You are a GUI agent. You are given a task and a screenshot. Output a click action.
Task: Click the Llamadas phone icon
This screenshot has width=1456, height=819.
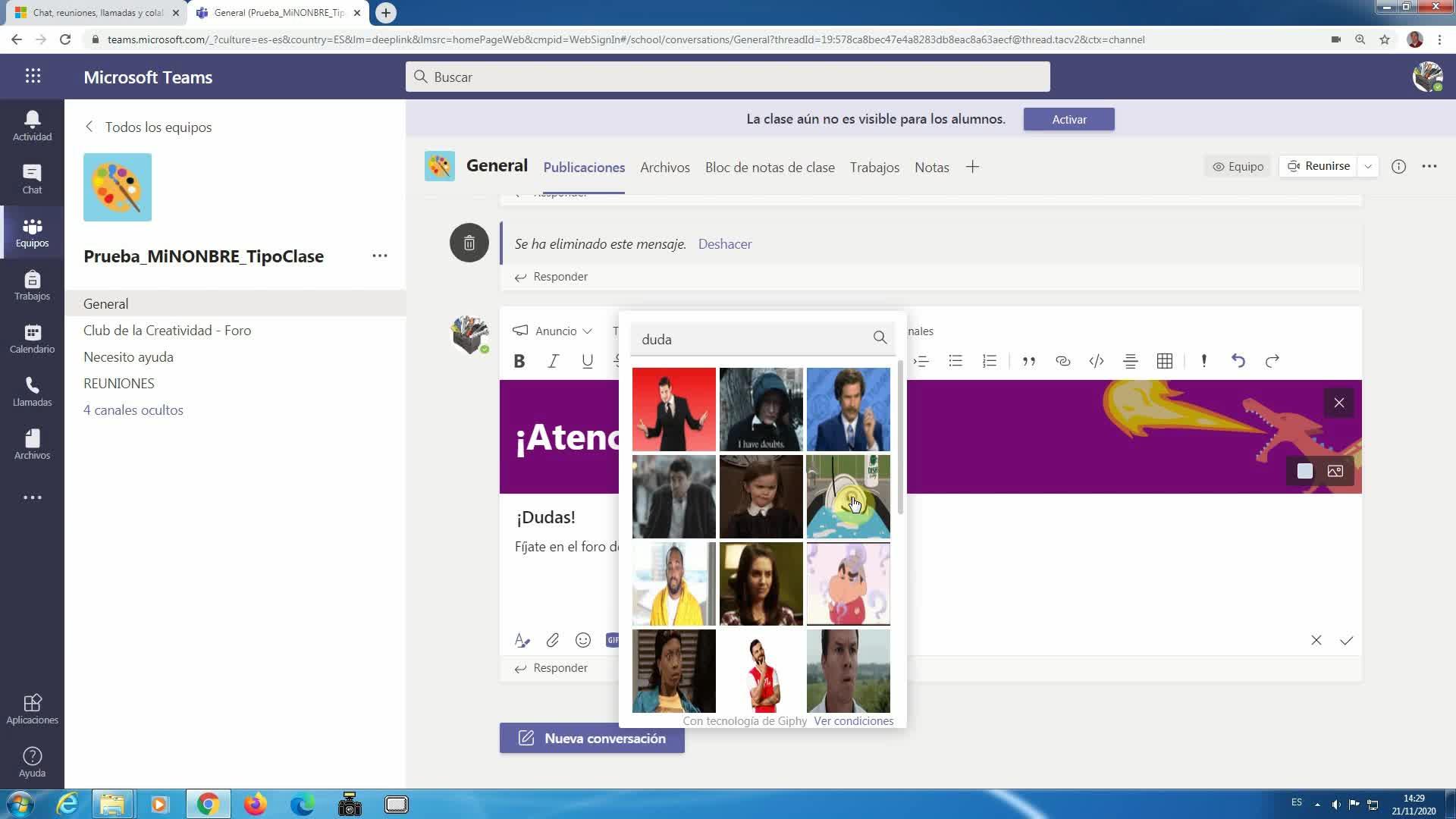[x=32, y=391]
